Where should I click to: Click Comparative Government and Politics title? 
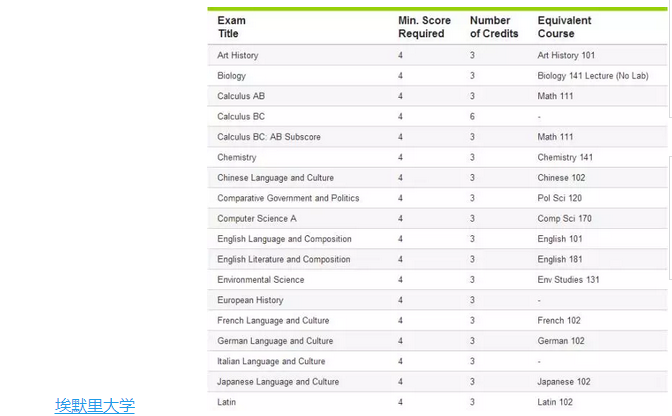[x=288, y=198]
